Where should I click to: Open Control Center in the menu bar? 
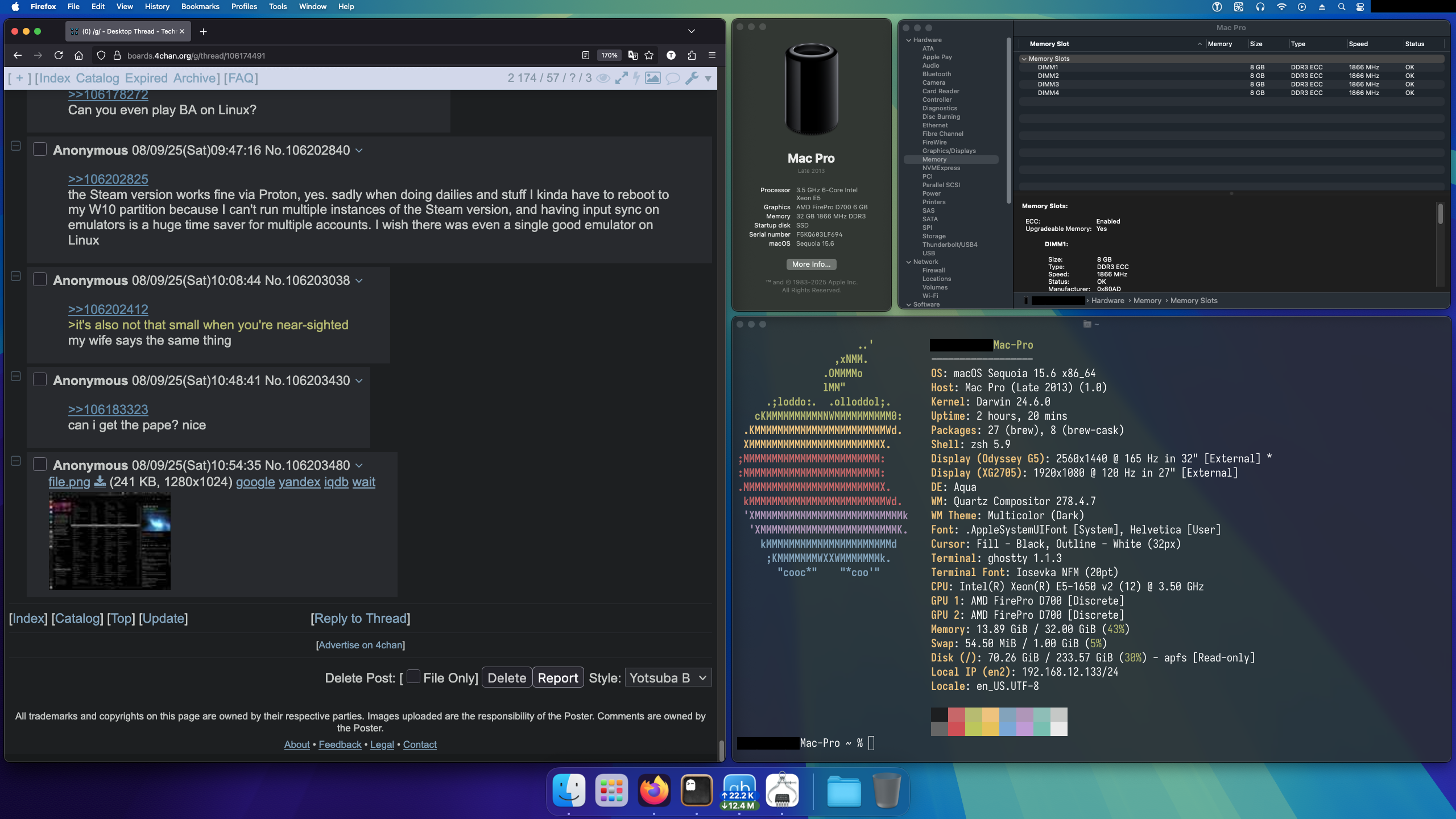tap(1360, 7)
